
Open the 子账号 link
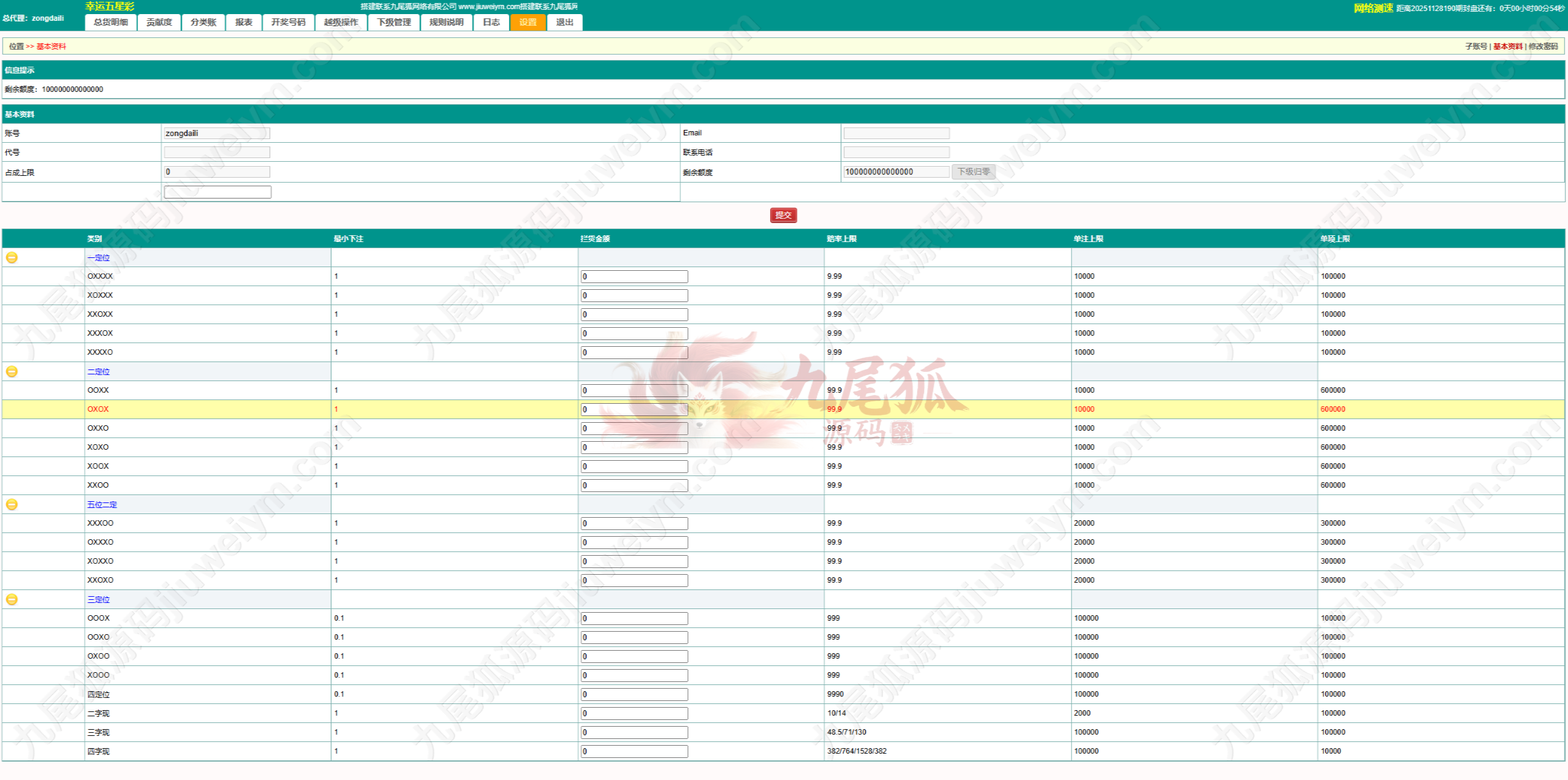[1475, 47]
